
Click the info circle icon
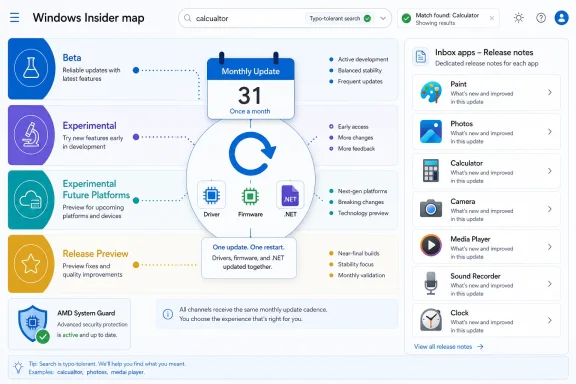tap(168, 314)
